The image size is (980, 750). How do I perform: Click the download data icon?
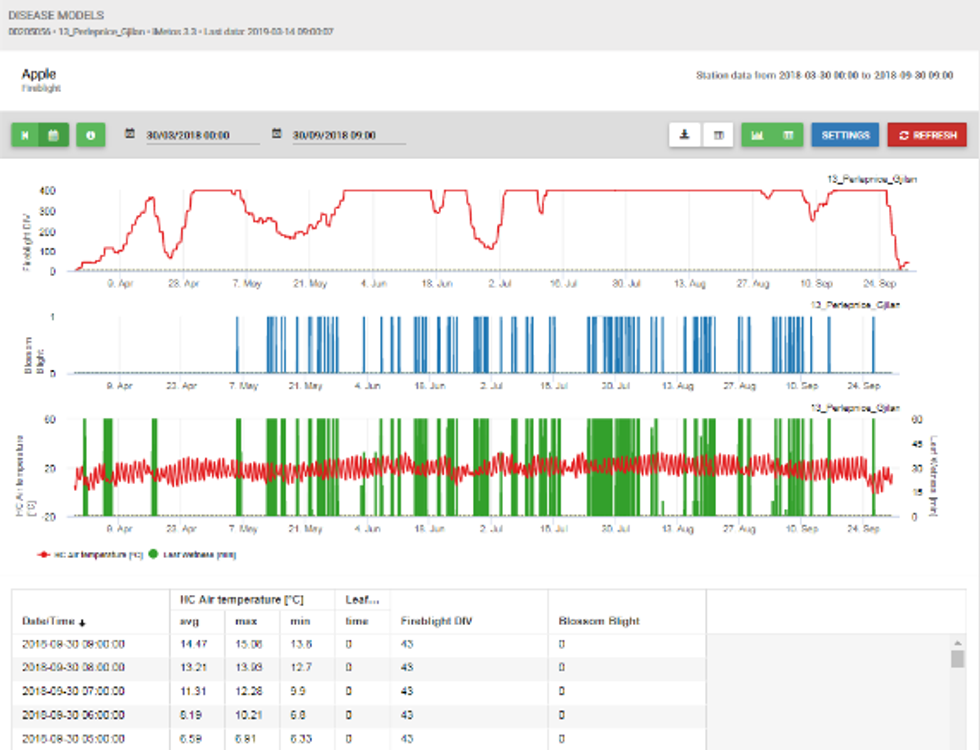684,135
